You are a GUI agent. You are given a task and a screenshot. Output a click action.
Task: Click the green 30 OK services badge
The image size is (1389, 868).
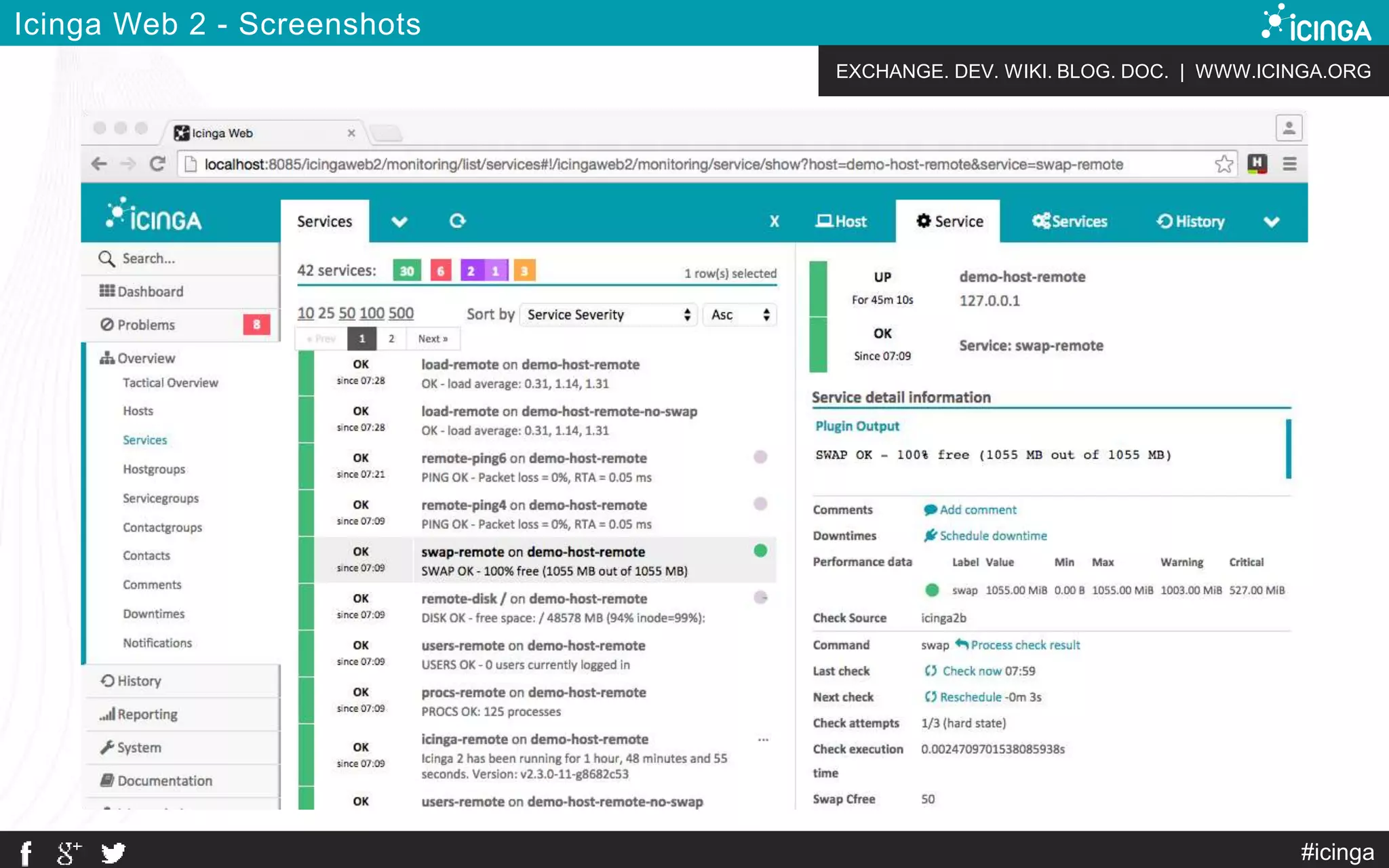(407, 271)
